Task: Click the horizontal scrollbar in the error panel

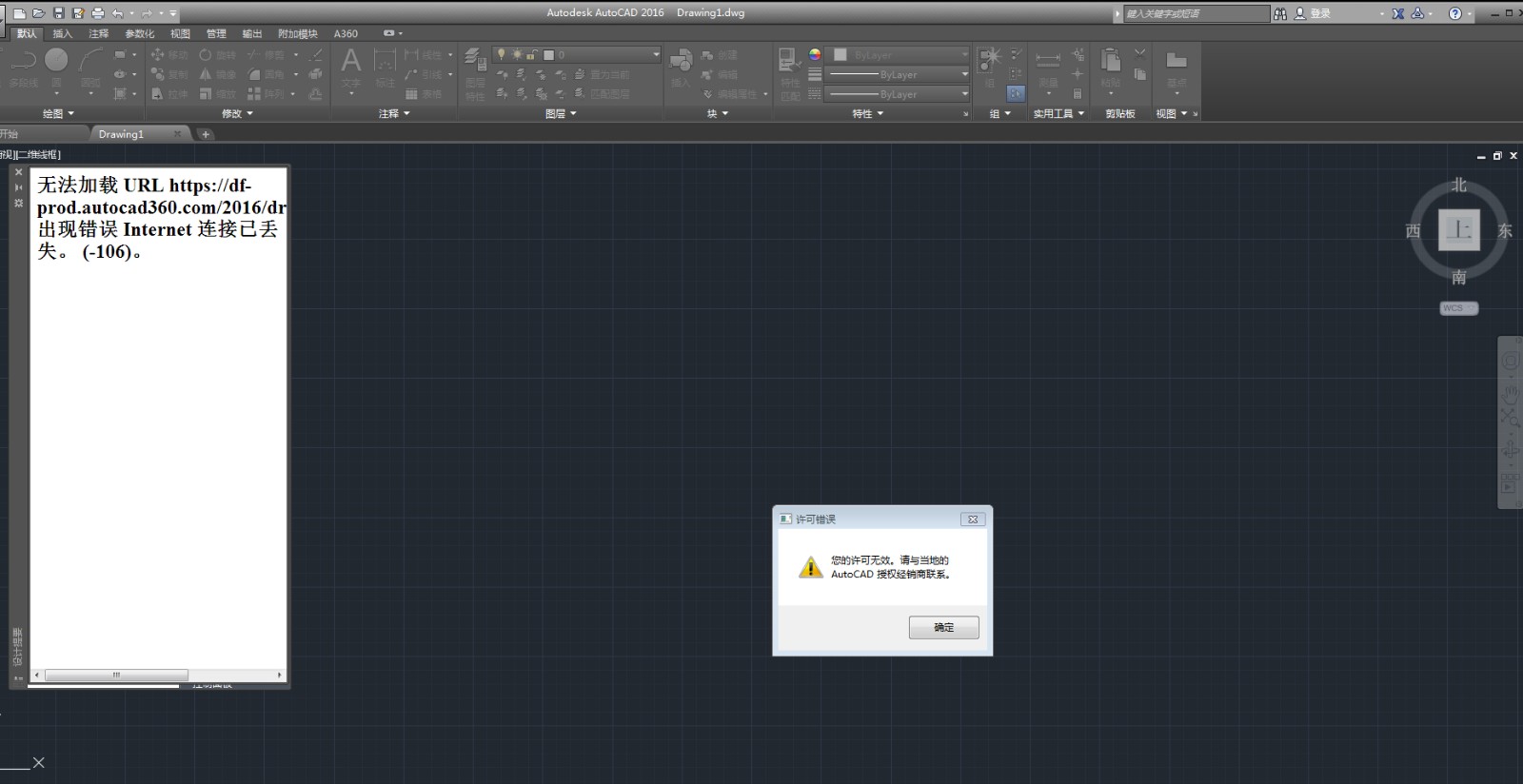Action: [157, 675]
